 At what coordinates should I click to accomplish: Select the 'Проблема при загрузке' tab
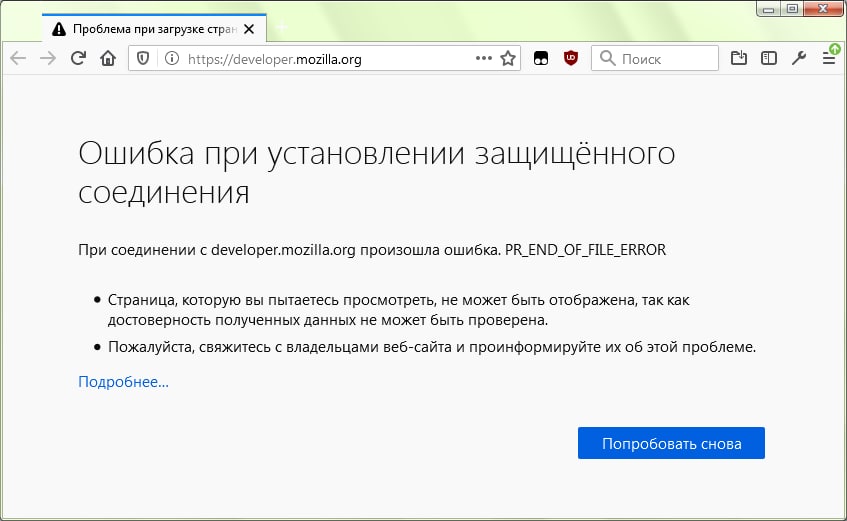coord(154,29)
